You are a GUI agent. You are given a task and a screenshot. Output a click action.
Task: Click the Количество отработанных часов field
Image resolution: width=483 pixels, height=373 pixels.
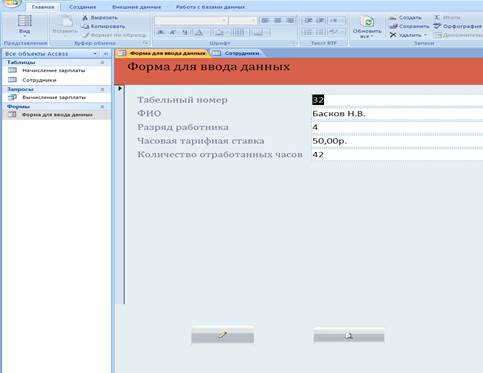[x=397, y=155]
